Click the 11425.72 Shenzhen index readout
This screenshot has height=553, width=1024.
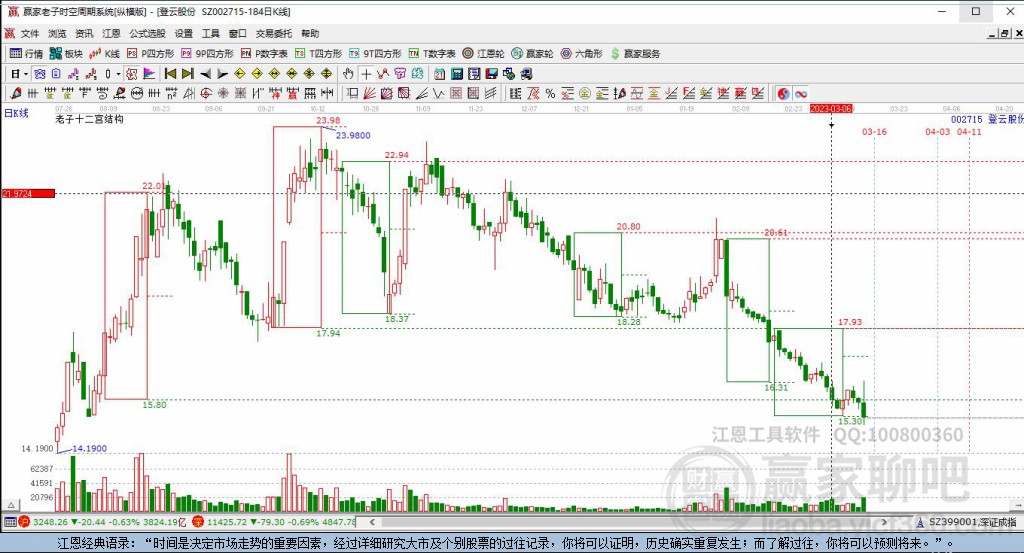coord(228,522)
